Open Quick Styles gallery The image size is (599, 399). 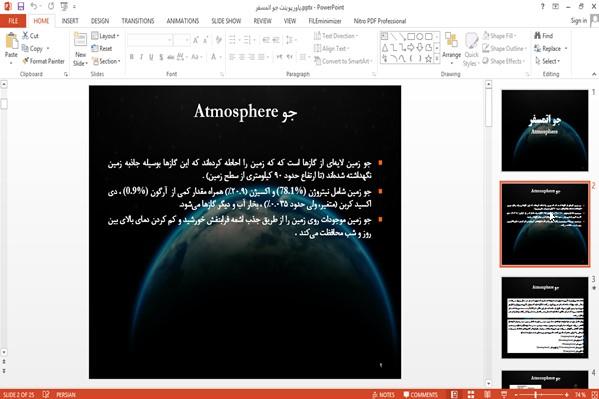pyautogui.click(x=471, y=50)
